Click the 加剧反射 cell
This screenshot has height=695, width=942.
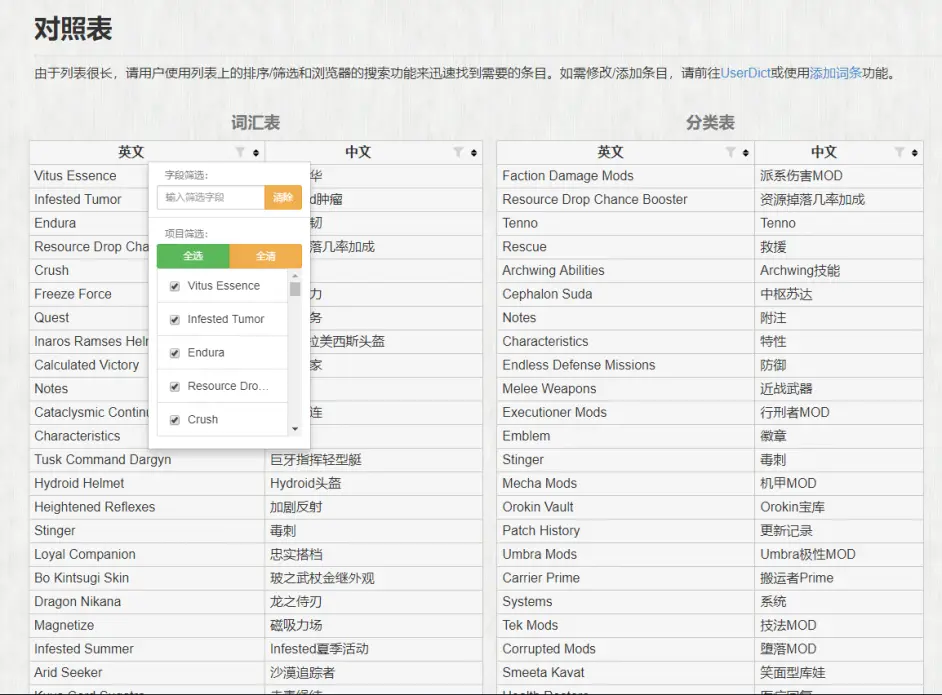point(373,507)
